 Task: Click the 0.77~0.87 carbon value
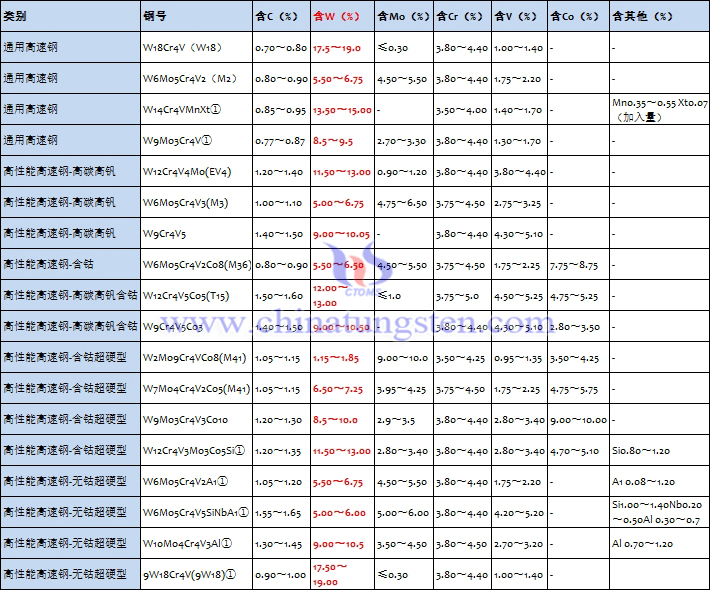[280, 141]
